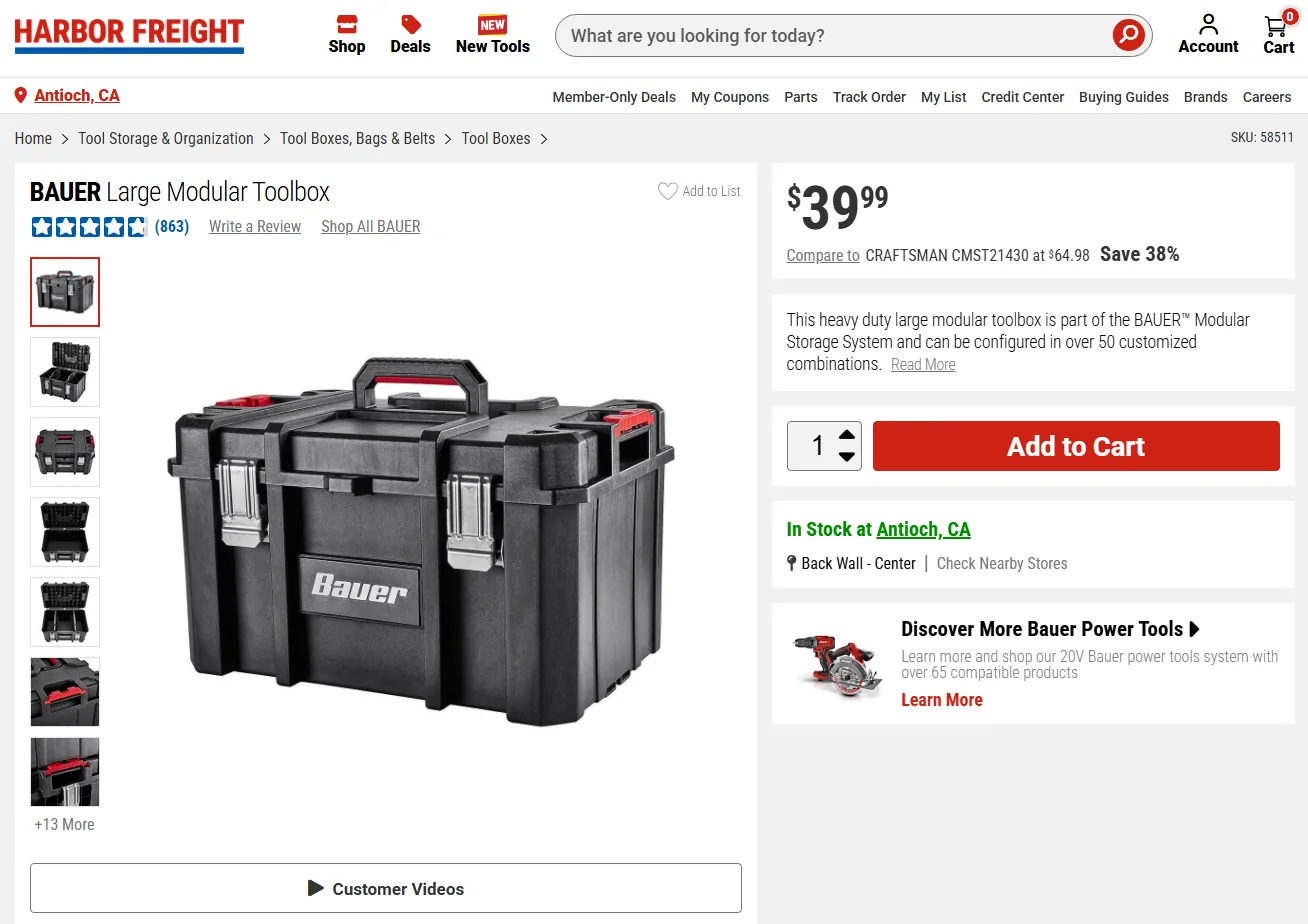Click the five-star rating bar
The height and width of the screenshot is (924, 1308).
click(89, 227)
